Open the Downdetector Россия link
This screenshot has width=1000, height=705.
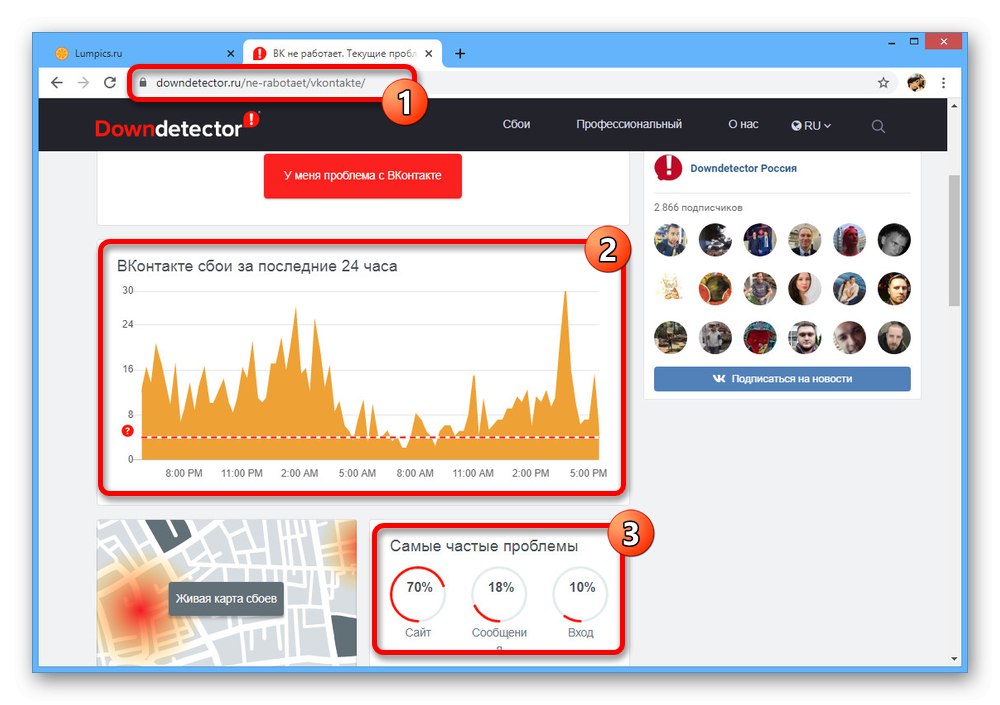pos(743,168)
